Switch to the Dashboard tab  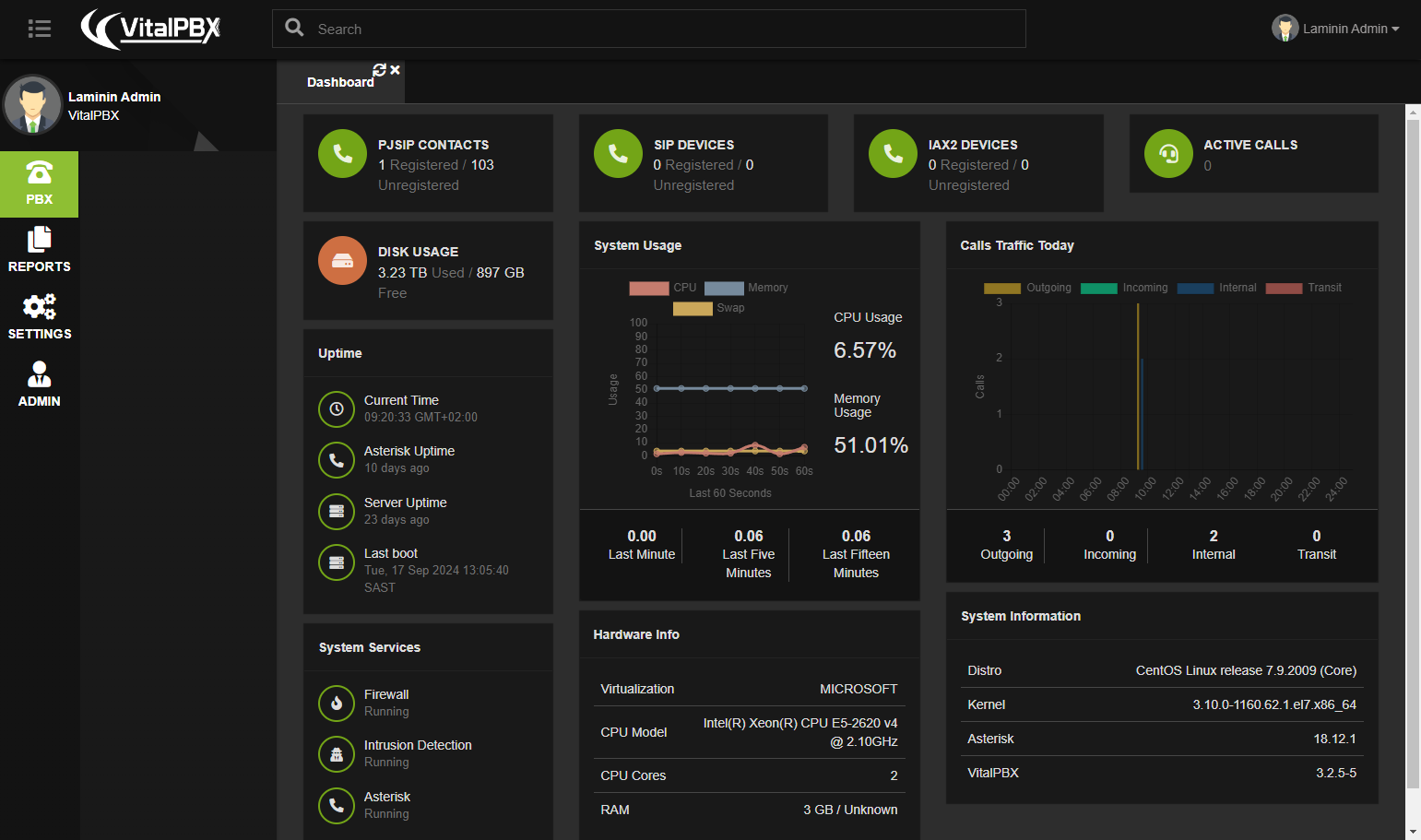pyautogui.click(x=340, y=82)
